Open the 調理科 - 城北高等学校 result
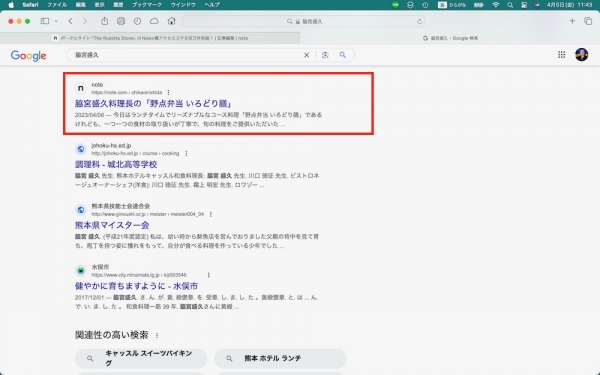600x375 pixels. [116, 164]
